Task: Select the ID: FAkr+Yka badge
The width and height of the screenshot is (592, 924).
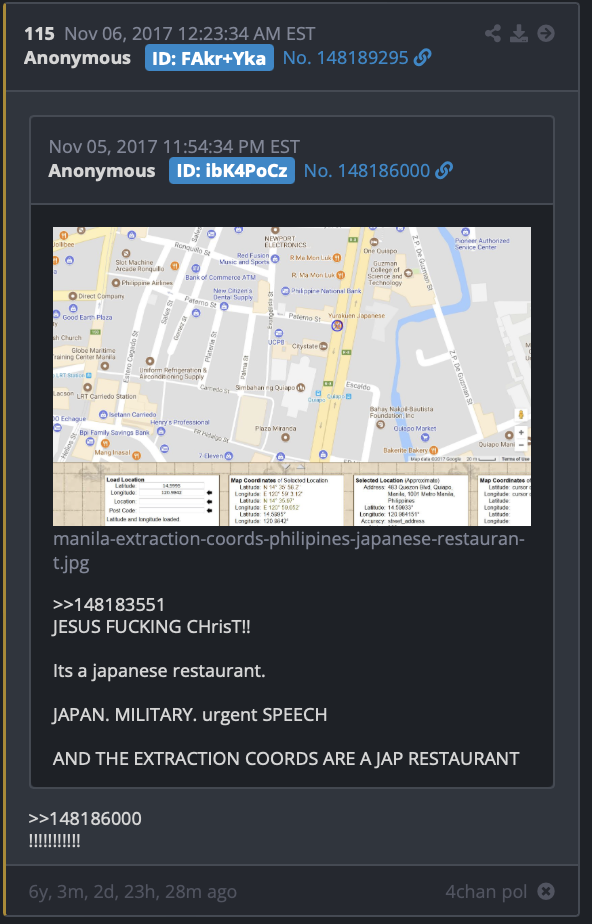Action: pos(209,58)
